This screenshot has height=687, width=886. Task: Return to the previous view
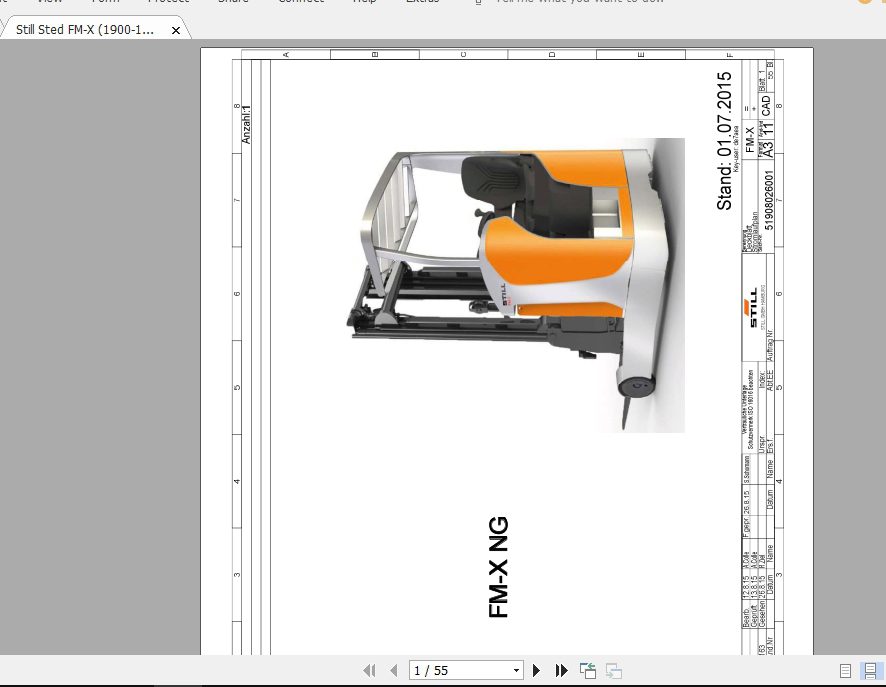[x=588, y=670]
